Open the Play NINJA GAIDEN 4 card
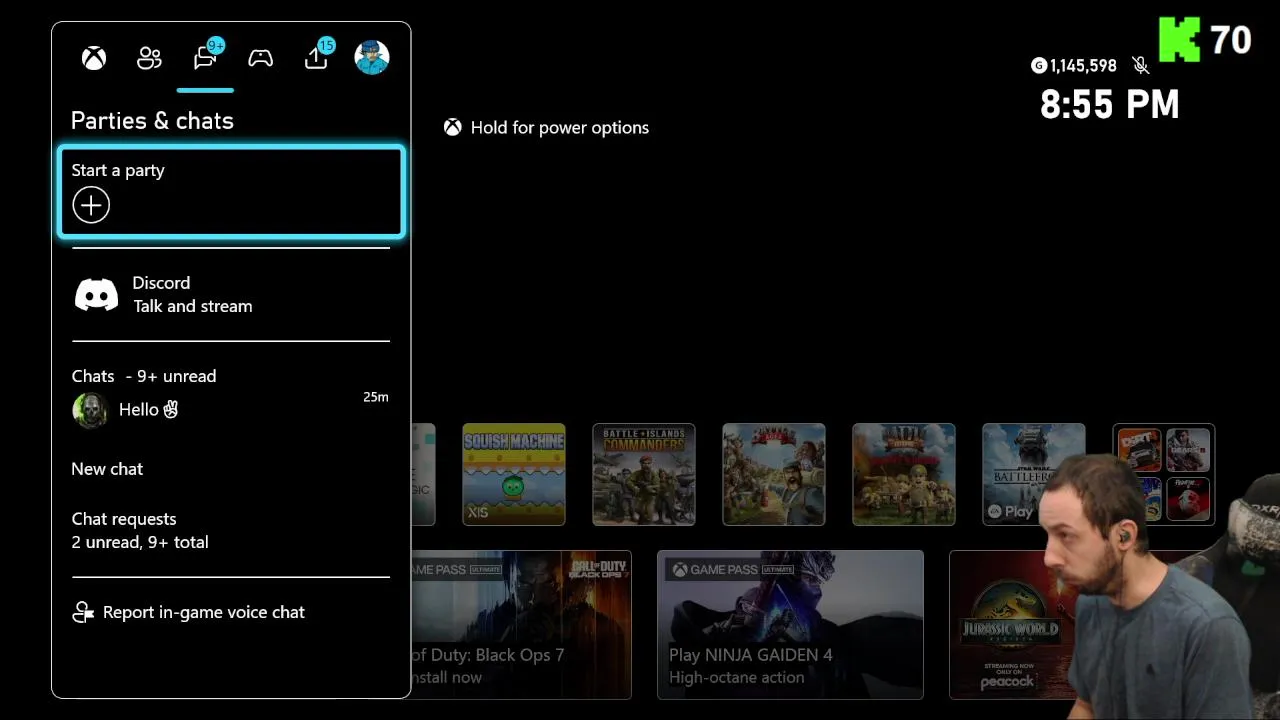 click(790, 625)
